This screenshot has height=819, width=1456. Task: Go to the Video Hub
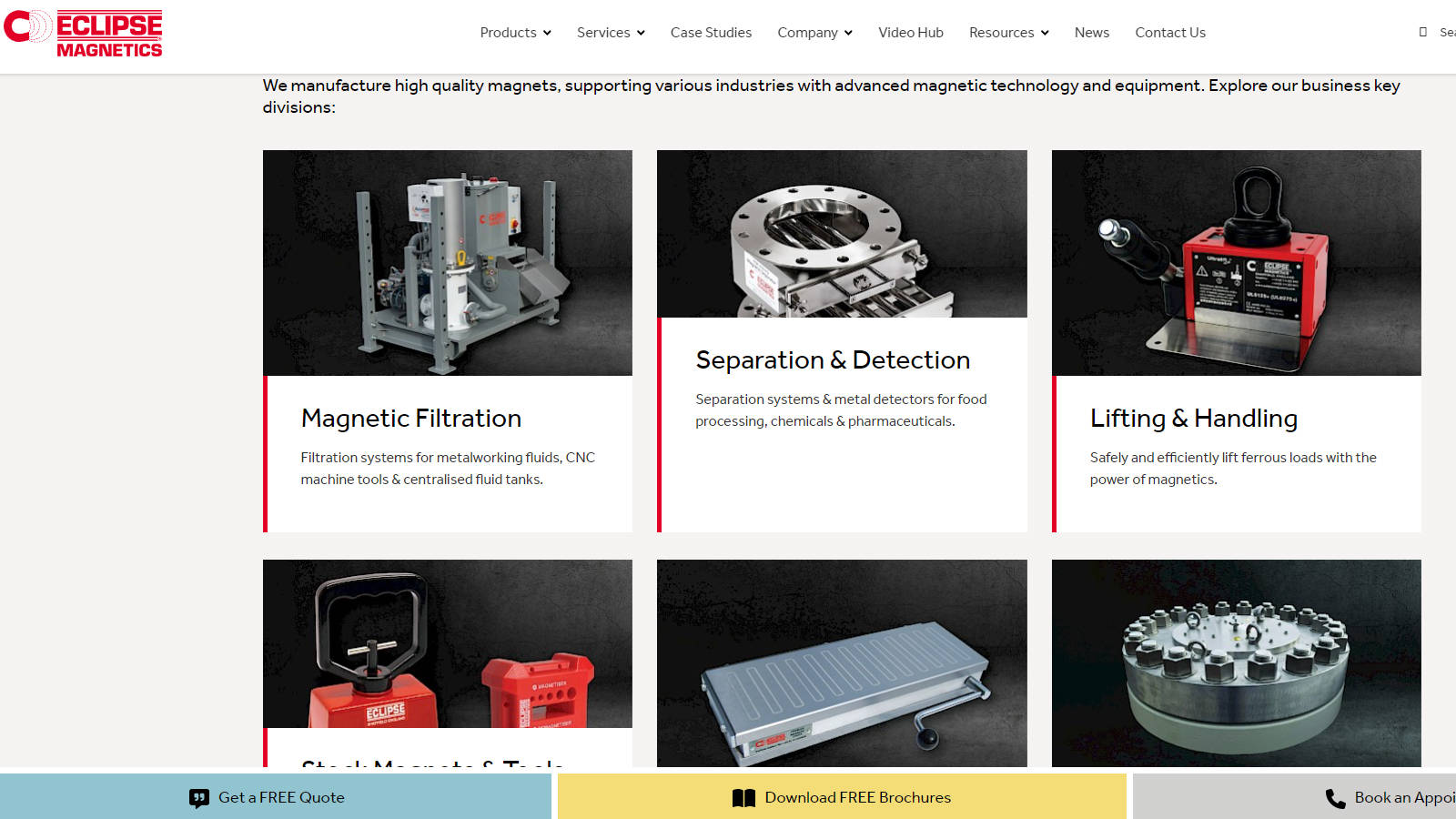pyautogui.click(x=911, y=33)
